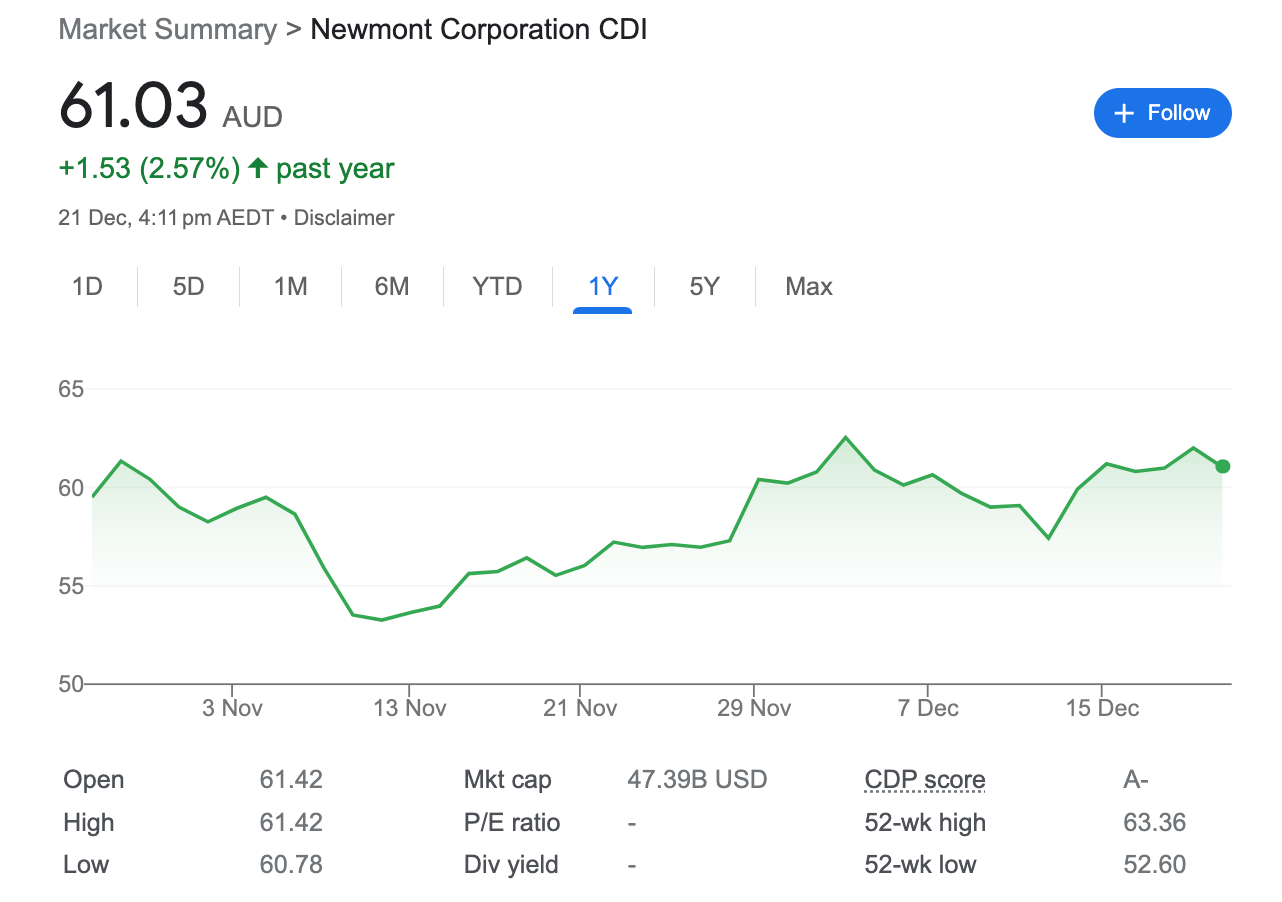This screenshot has height=902, width=1282.
Task: Click the 60 y-axis label
Action: pyautogui.click(x=72, y=487)
